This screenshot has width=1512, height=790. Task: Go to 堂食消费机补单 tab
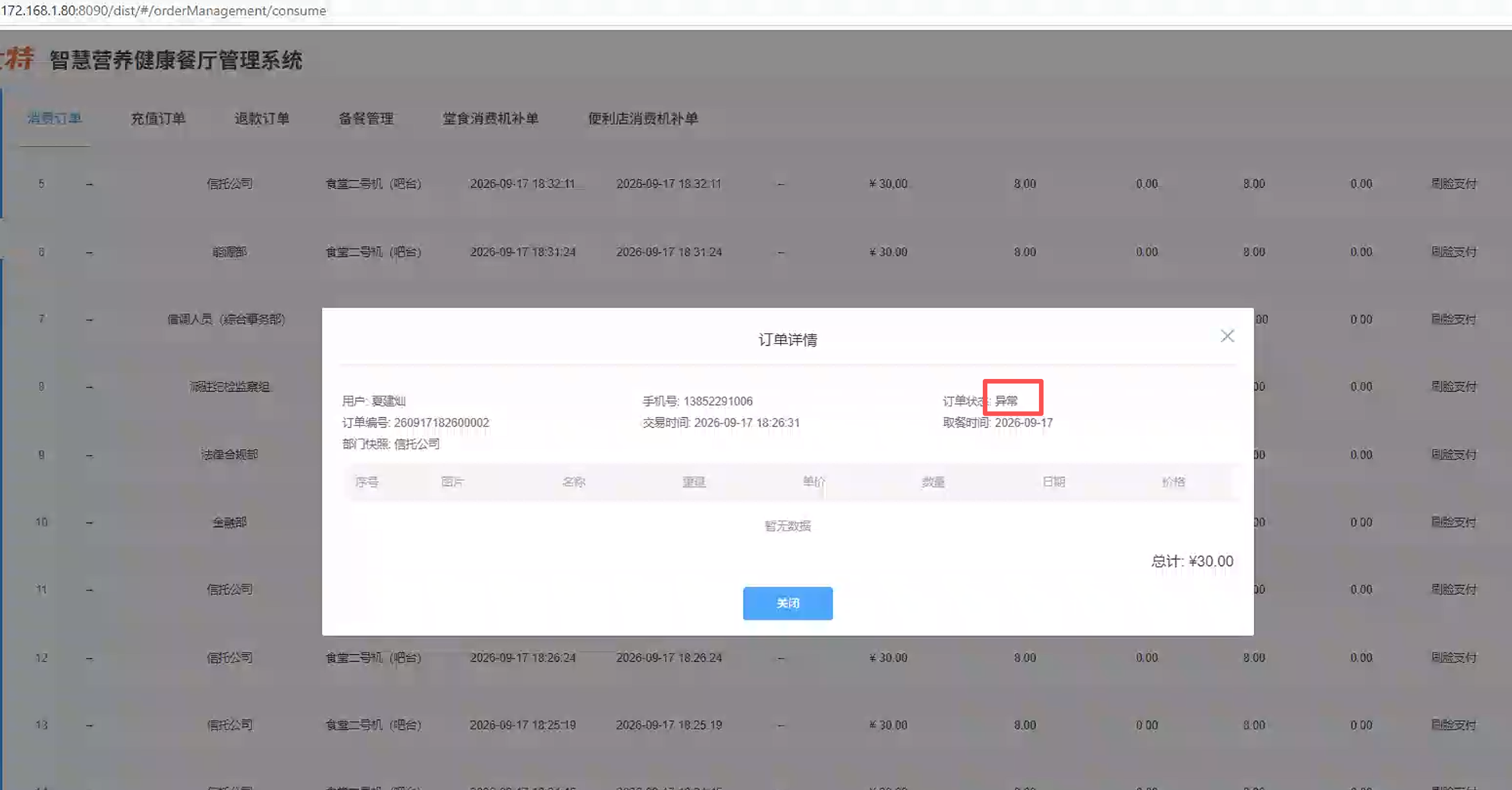[x=490, y=118]
